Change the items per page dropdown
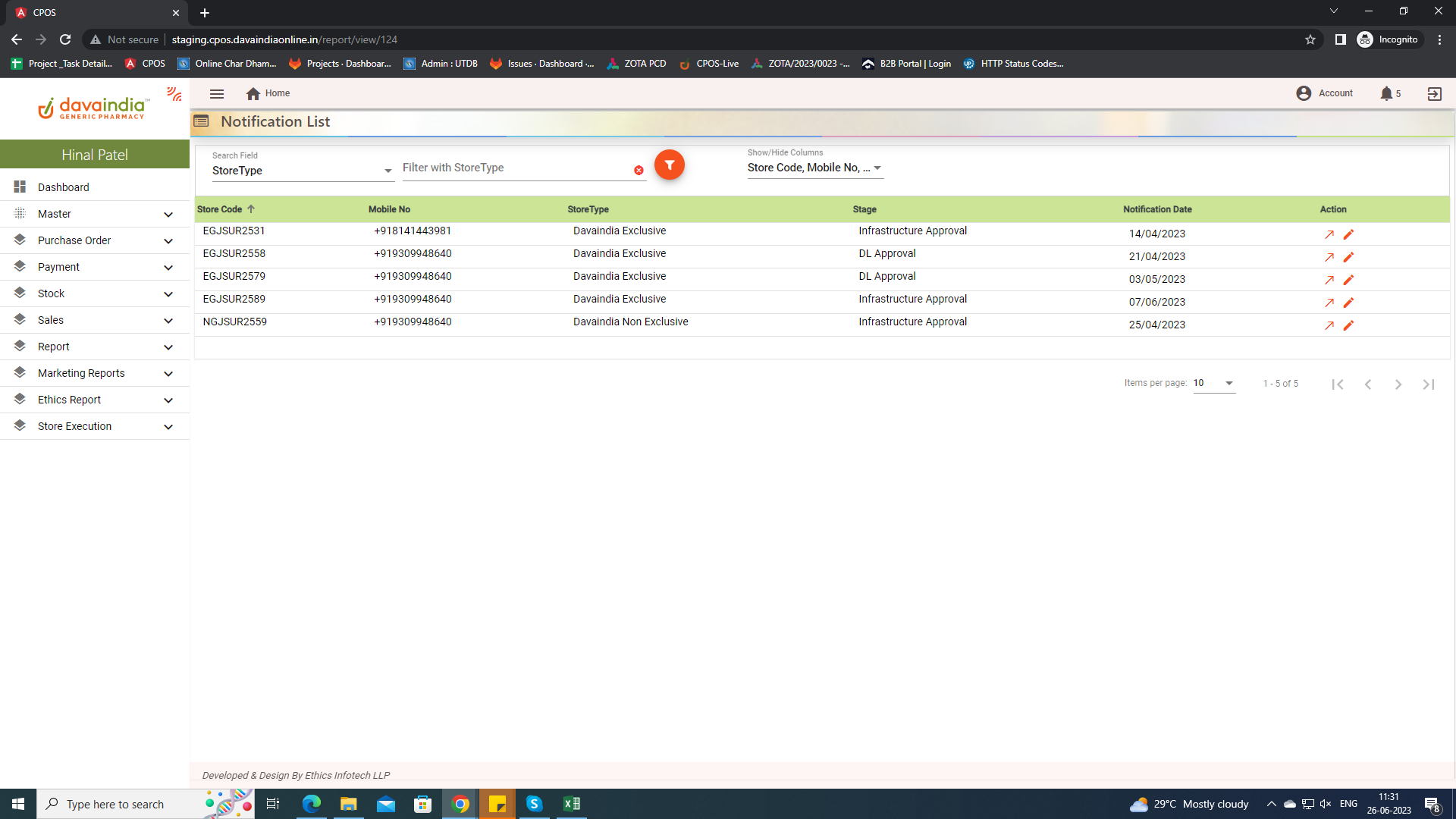Screen dimensions: 1456x819 pos(1213,383)
